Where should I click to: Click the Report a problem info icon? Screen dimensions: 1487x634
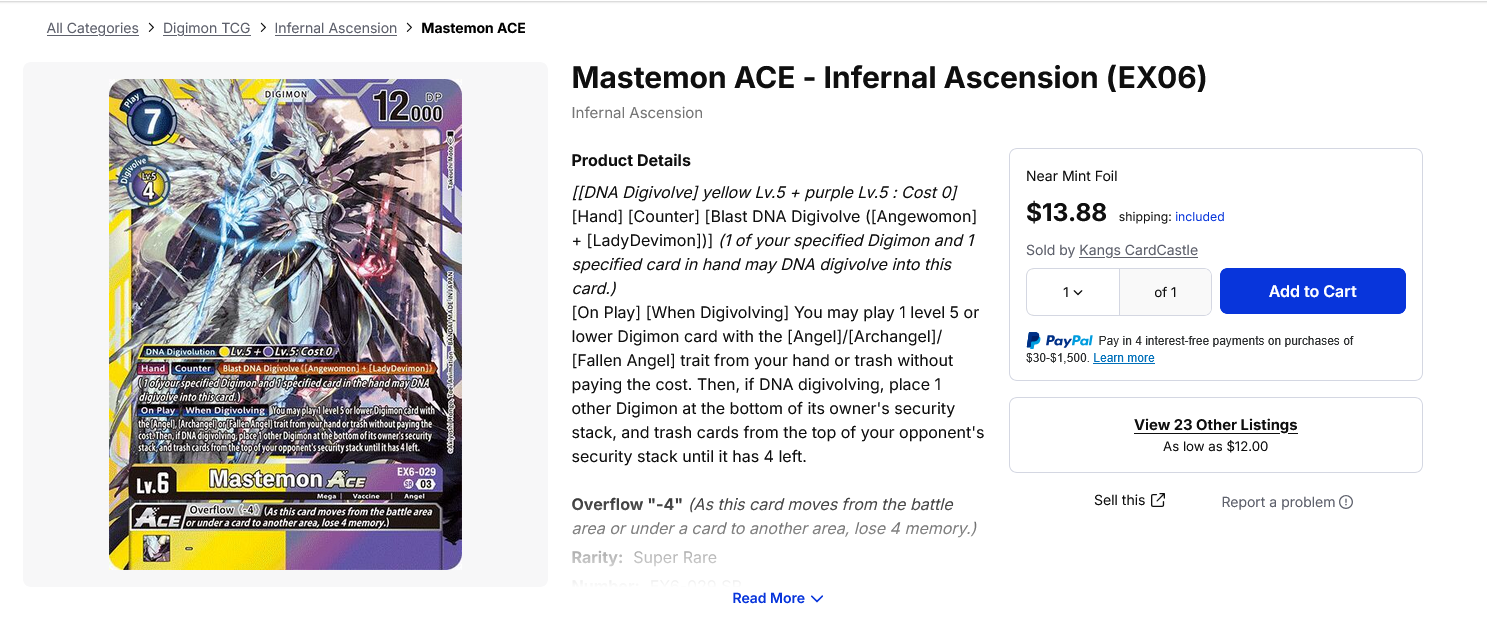[x=1346, y=502]
